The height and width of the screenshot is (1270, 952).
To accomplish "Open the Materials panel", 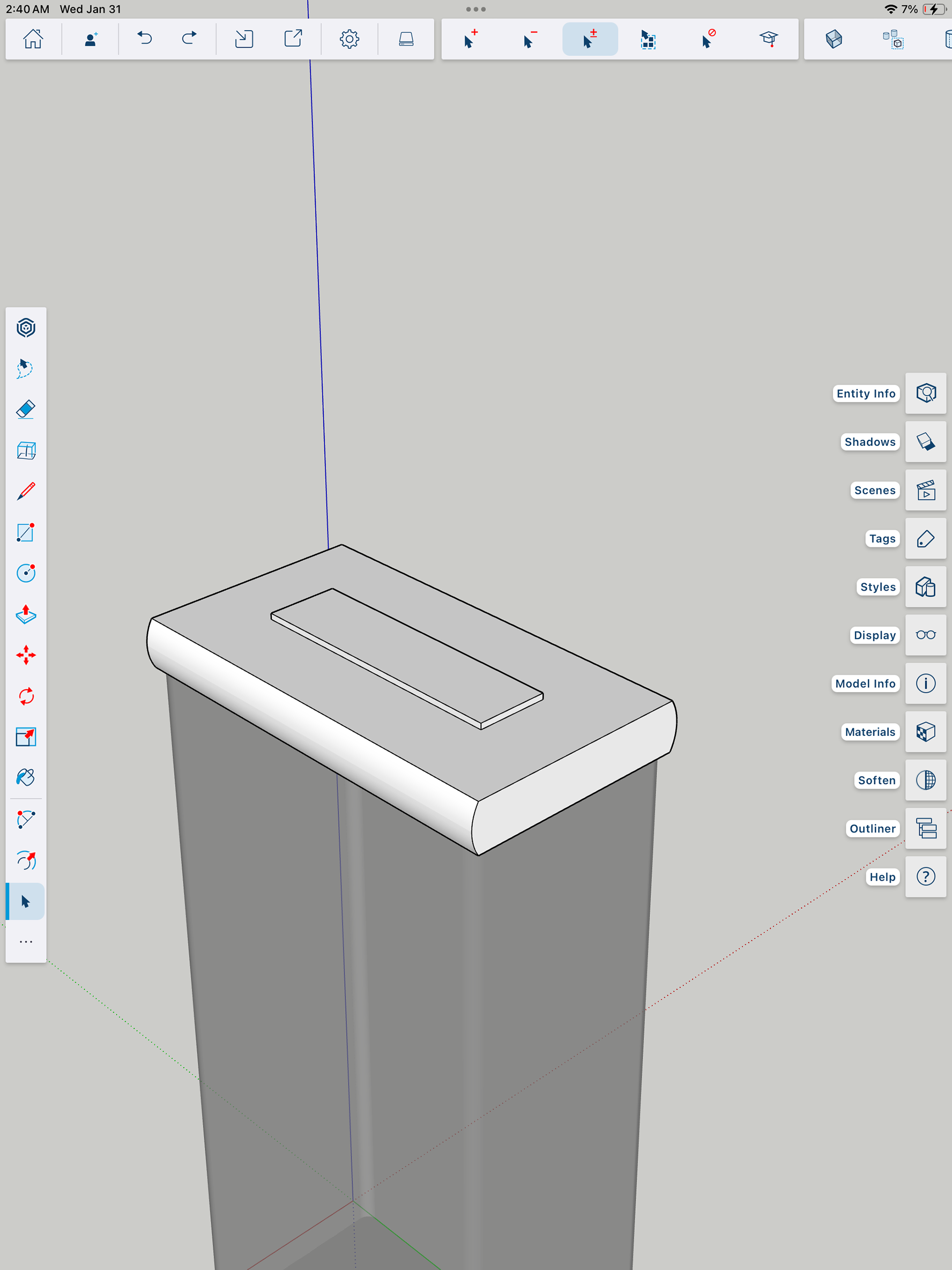I will click(925, 732).
